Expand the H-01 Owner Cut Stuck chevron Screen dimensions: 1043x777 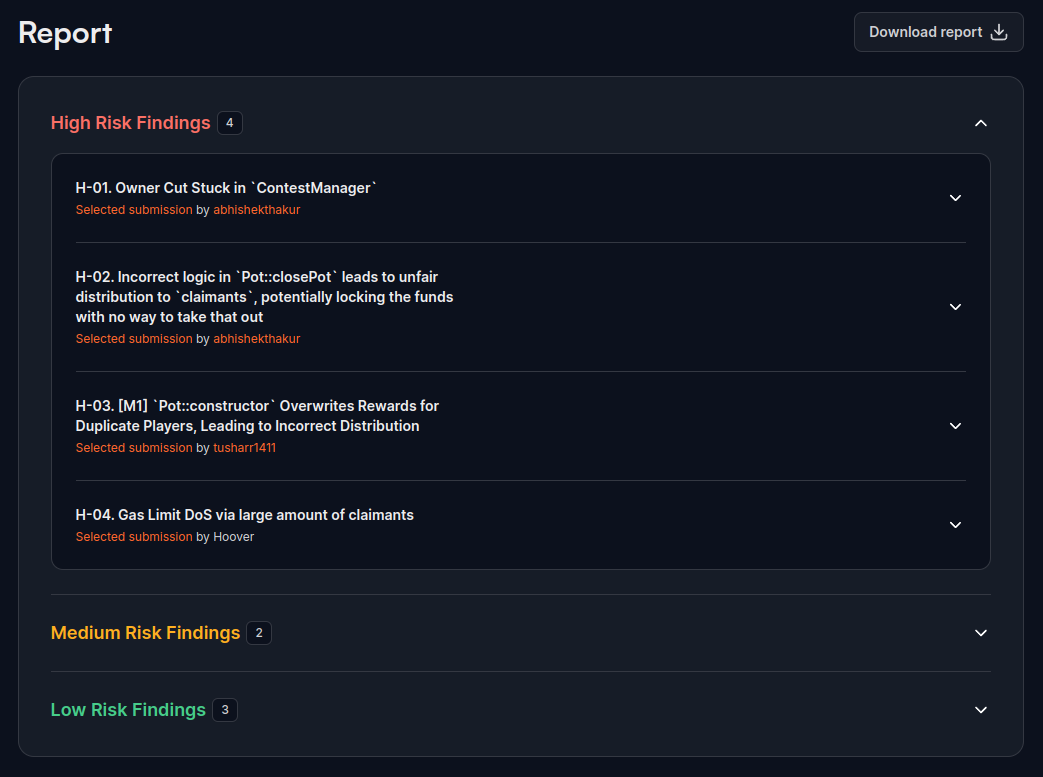955,198
